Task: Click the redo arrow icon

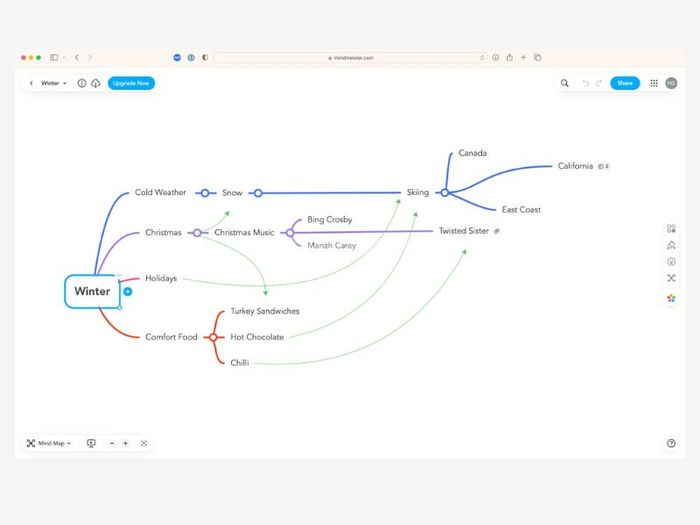Action: click(599, 83)
